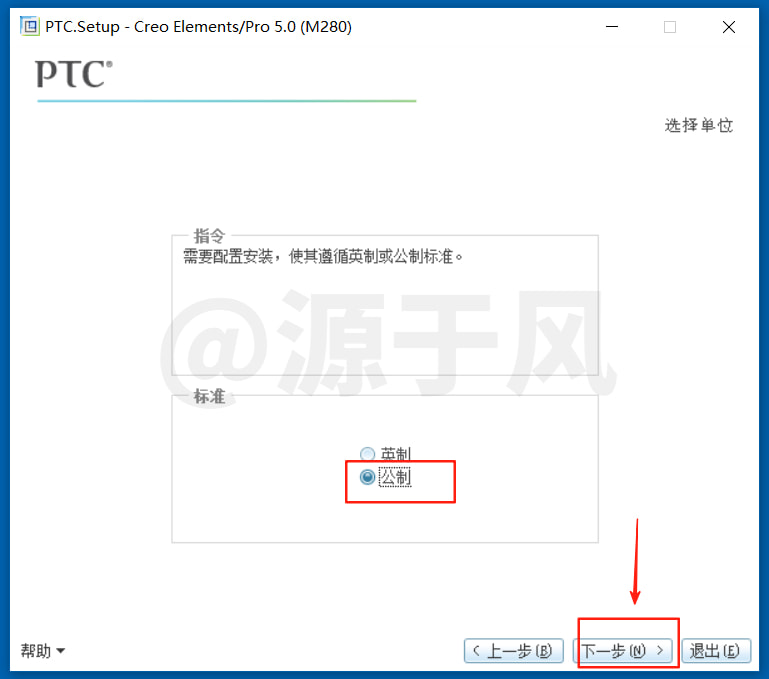The width and height of the screenshot is (769, 679).
Task: Click the PTC.Setup title bar icon
Action: 30,26
